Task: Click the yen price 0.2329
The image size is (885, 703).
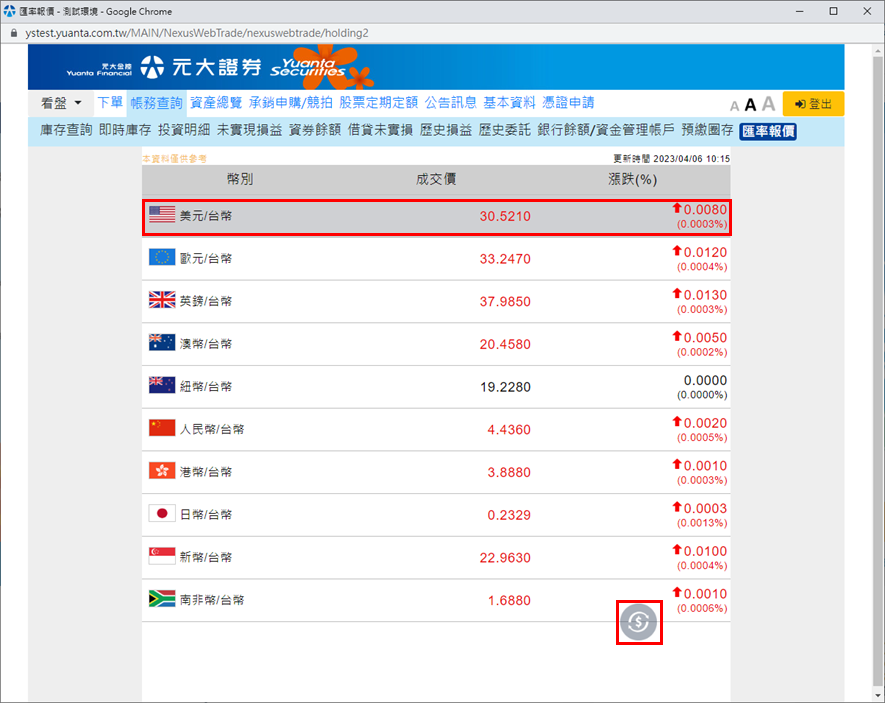Action: [x=509, y=515]
